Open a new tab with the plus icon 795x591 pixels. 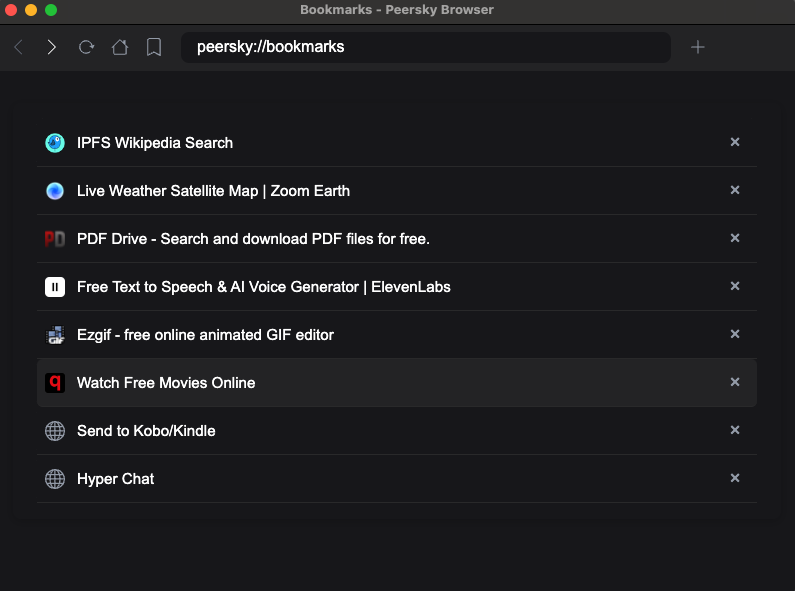[x=698, y=47]
